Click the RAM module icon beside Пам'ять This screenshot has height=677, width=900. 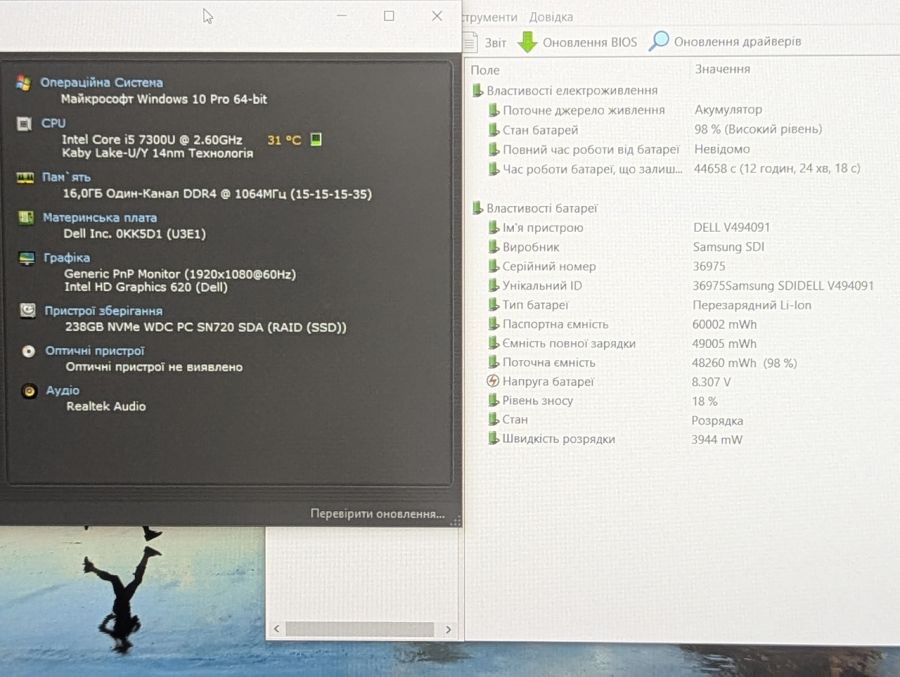coord(25,177)
